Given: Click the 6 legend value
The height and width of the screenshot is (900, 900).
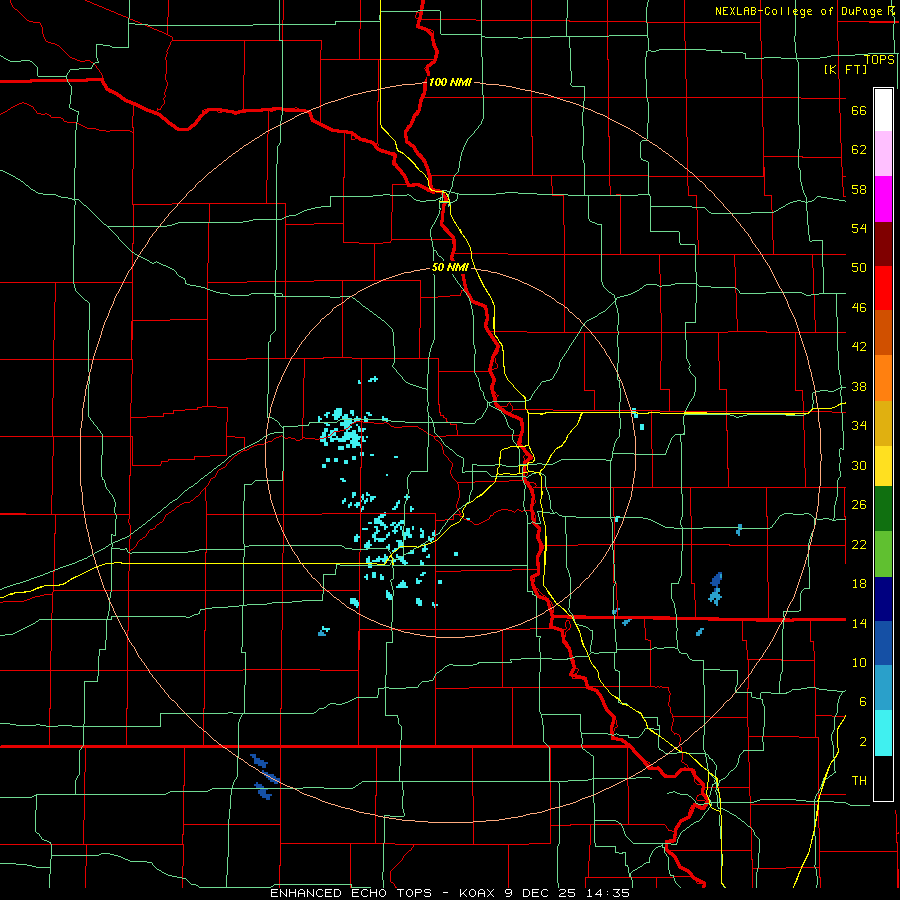Looking at the screenshot, I should pos(863,701).
